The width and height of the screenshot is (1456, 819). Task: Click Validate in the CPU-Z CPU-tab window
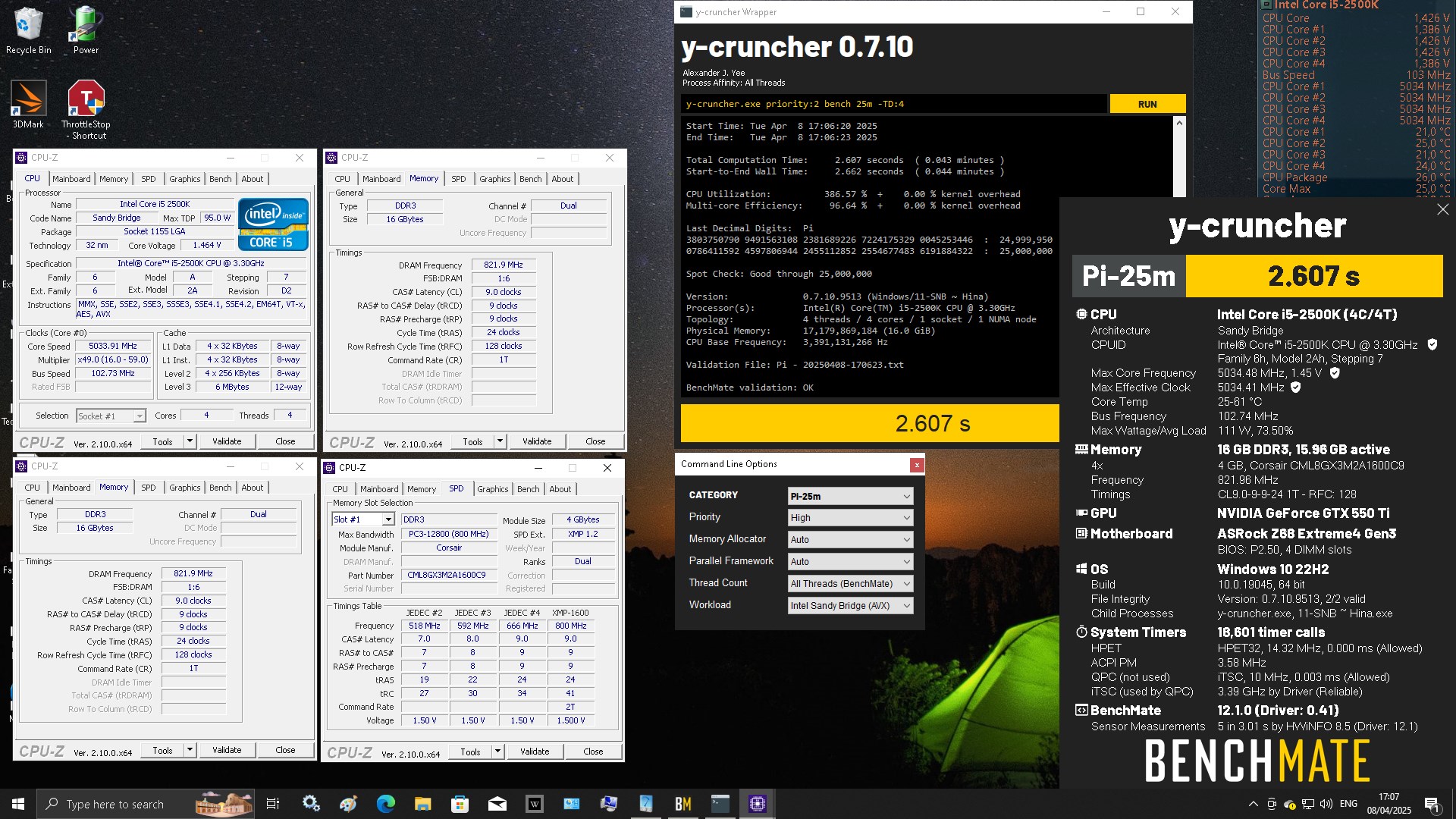pyautogui.click(x=227, y=441)
